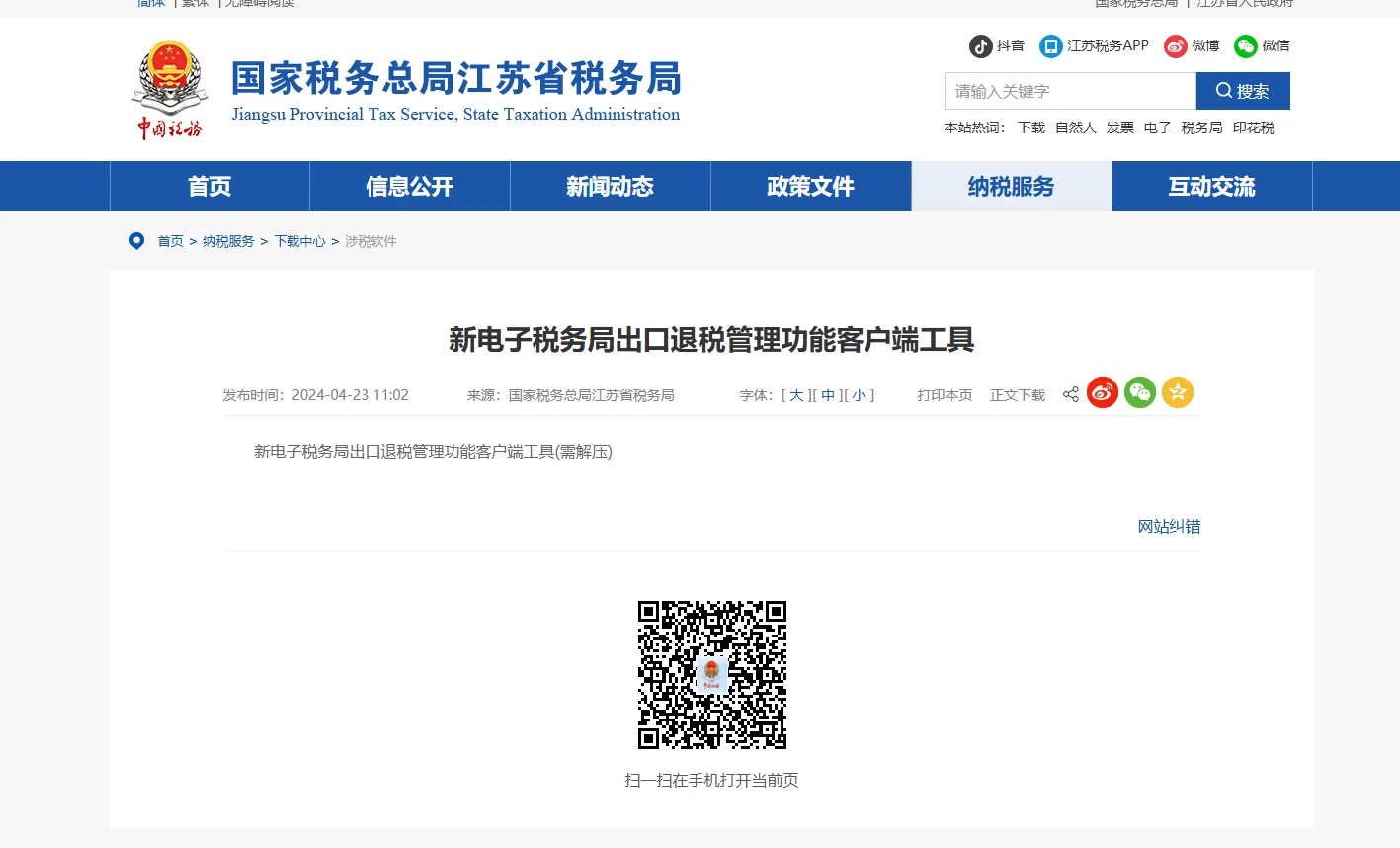Click 打印本页 to print the page
Image resolution: width=1400 pixels, height=848 pixels.
[945, 395]
